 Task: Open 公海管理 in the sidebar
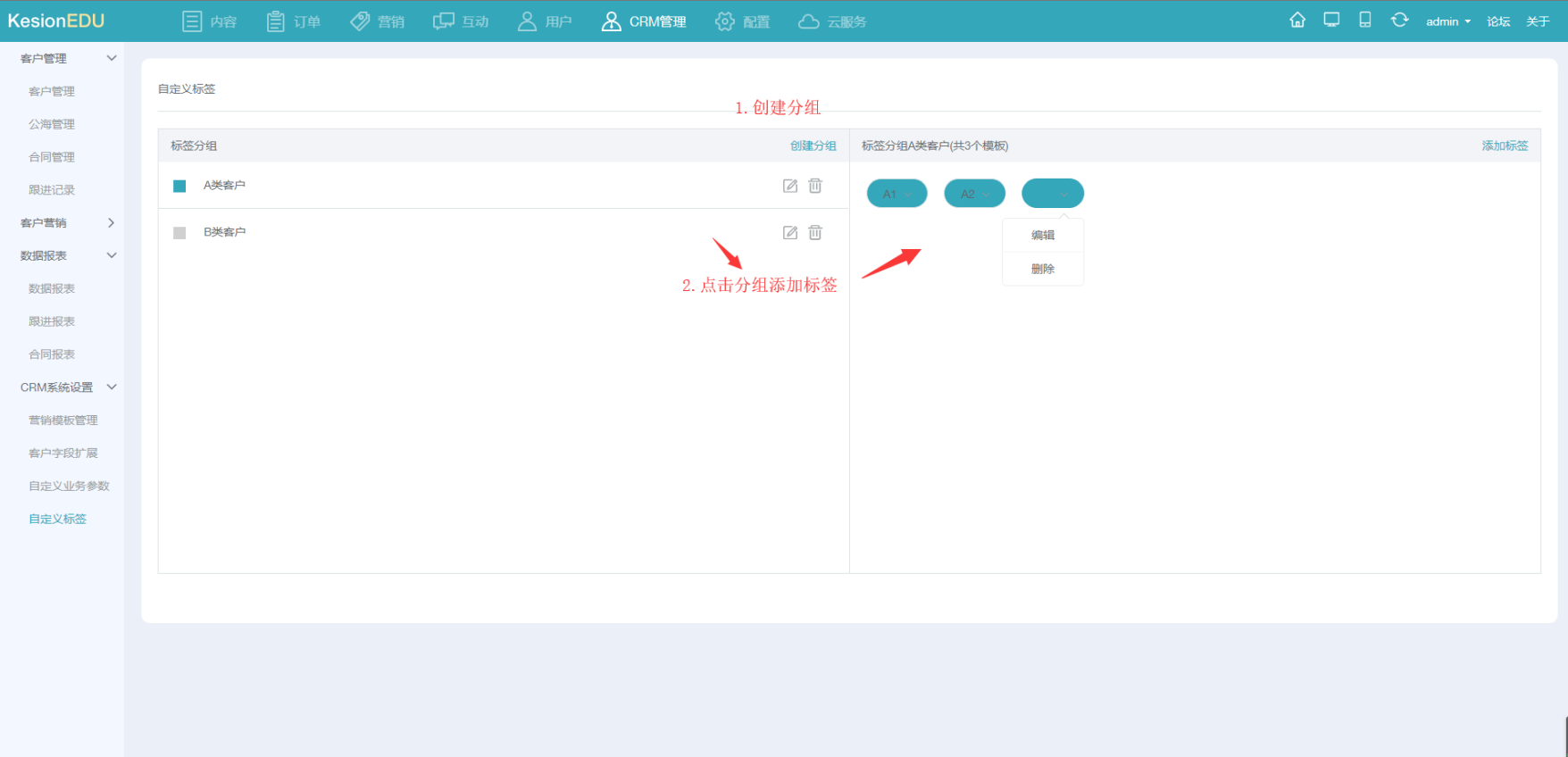tap(52, 124)
